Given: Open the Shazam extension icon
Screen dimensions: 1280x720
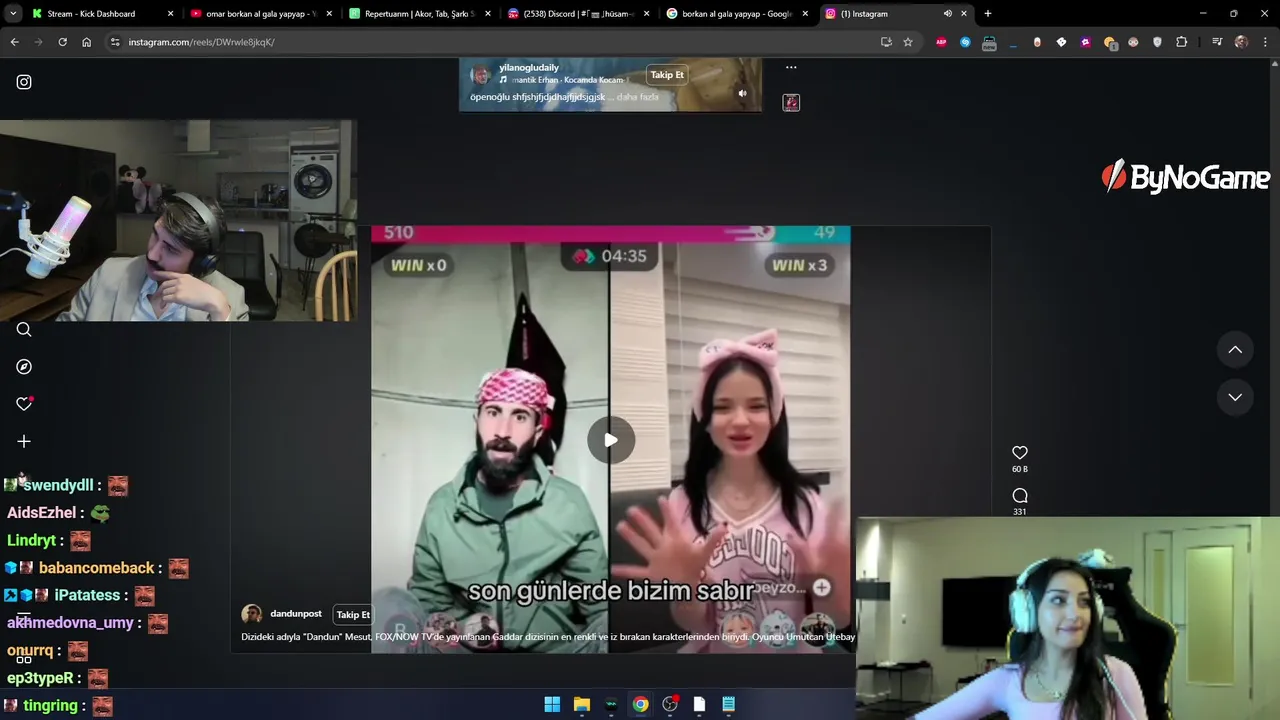Looking at the screenshot, I should 965,42.
